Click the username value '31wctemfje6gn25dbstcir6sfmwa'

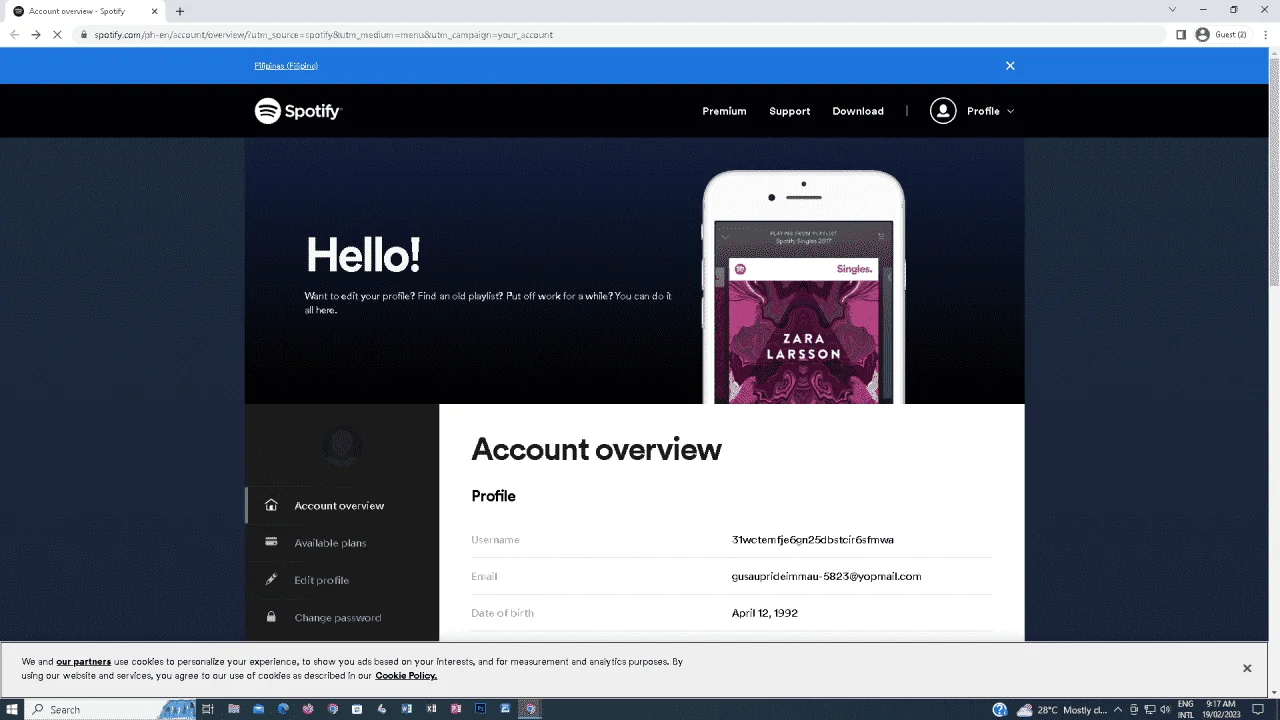pyautogui.click(x=813, y=540)
